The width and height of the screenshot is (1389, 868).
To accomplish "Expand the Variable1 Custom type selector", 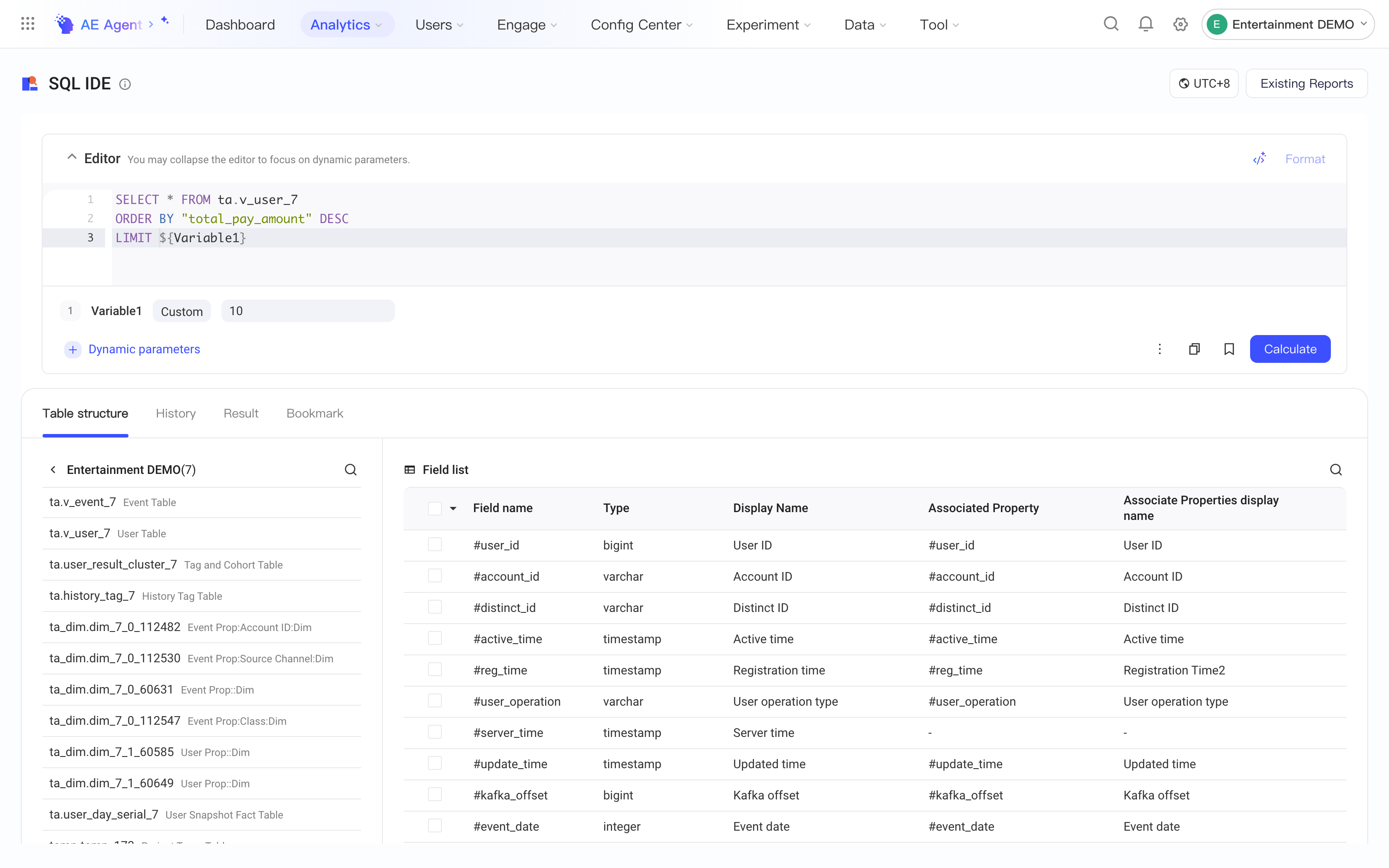I will pyautogui.click(x=181, y=311).
